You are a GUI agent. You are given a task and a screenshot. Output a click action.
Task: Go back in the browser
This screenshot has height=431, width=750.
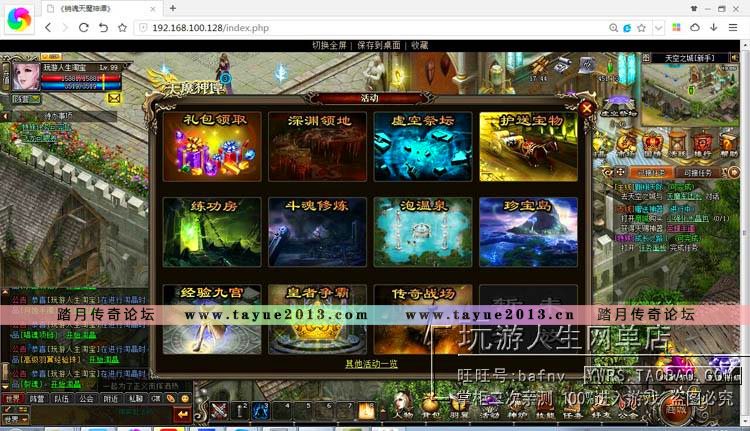(48, 28)
